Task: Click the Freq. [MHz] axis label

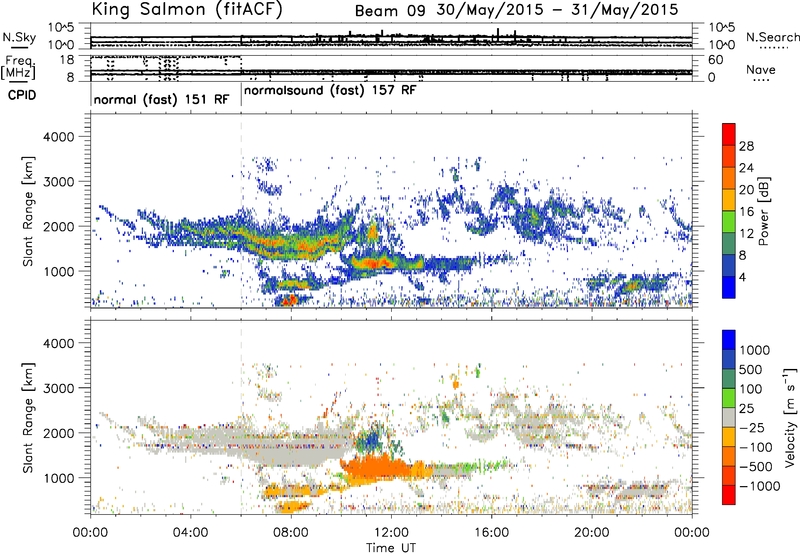Action: pos(18,67)
